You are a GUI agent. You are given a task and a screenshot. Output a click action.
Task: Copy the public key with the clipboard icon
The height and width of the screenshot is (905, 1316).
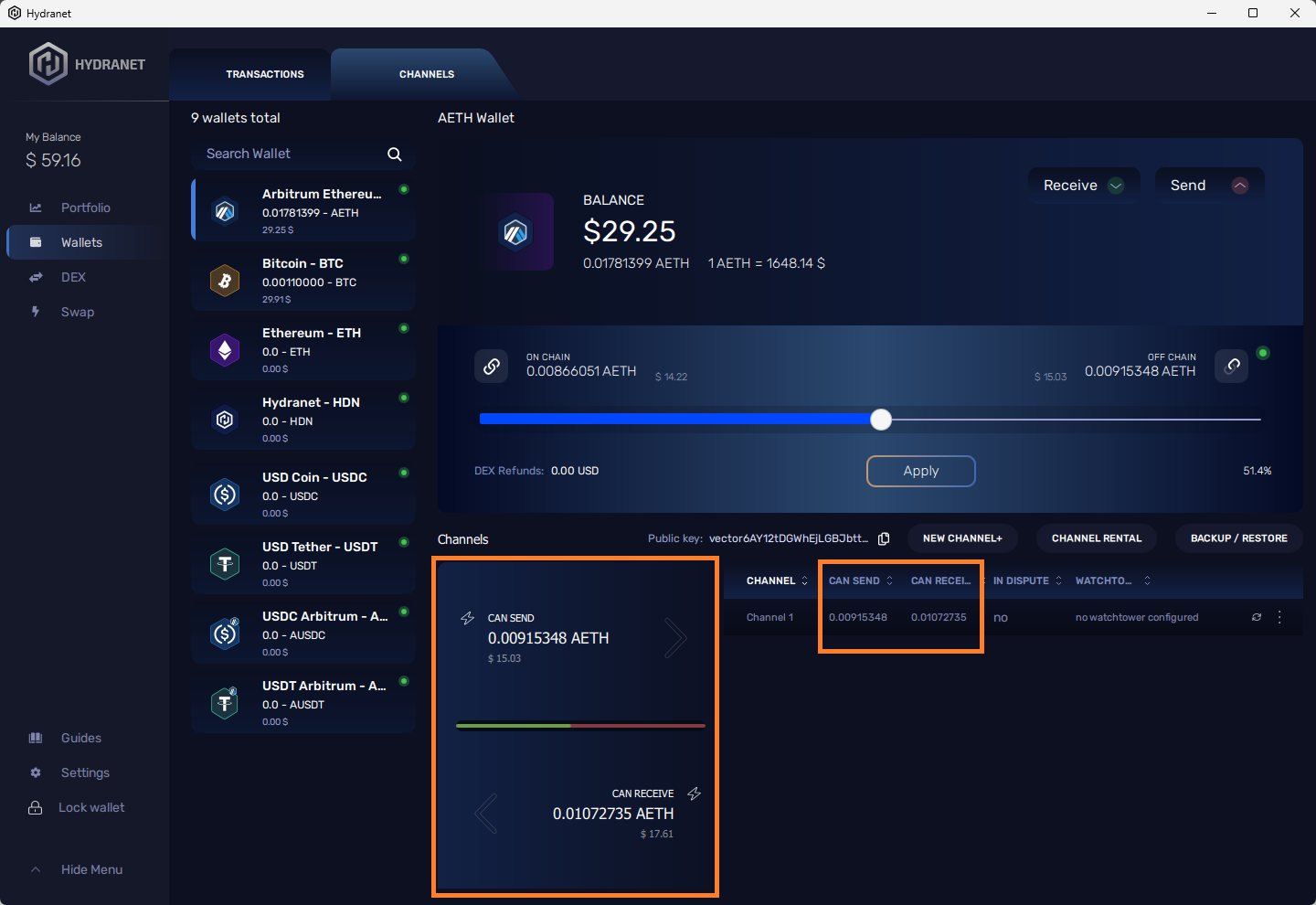click(884, 538)
